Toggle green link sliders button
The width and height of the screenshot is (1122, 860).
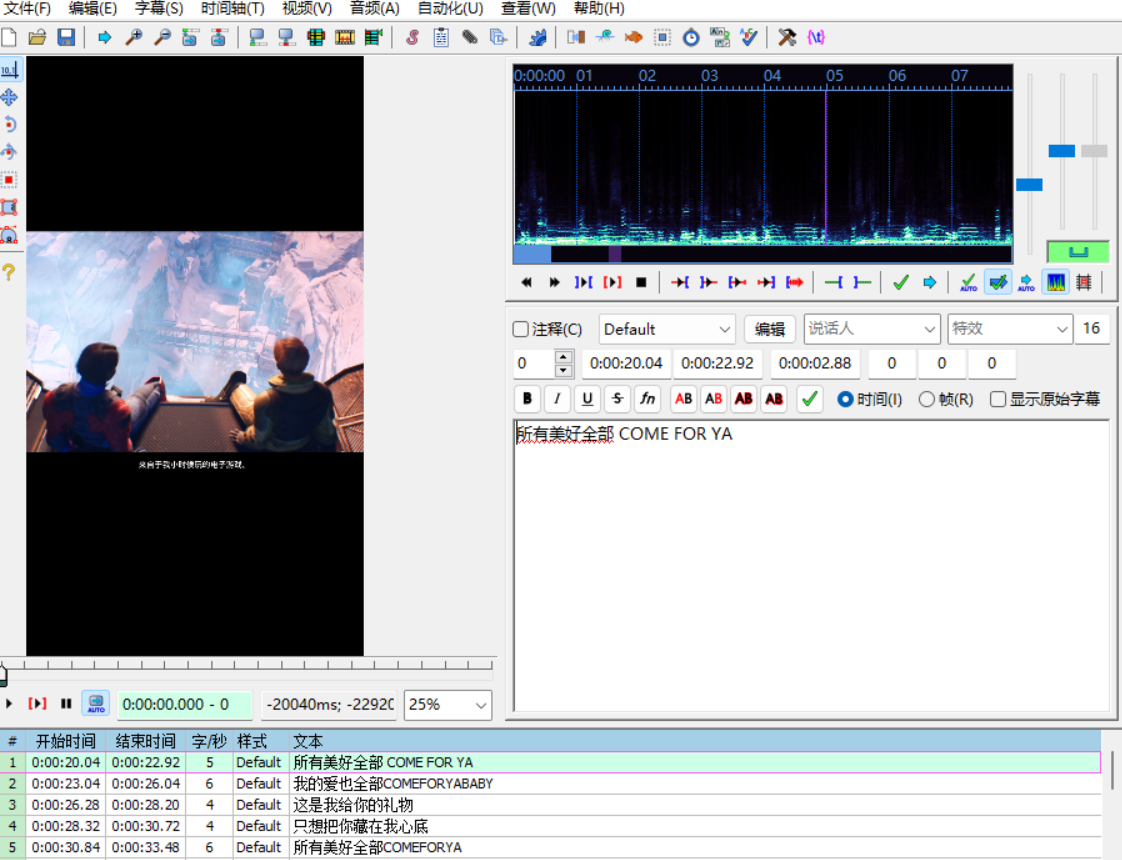(1078, 252)
